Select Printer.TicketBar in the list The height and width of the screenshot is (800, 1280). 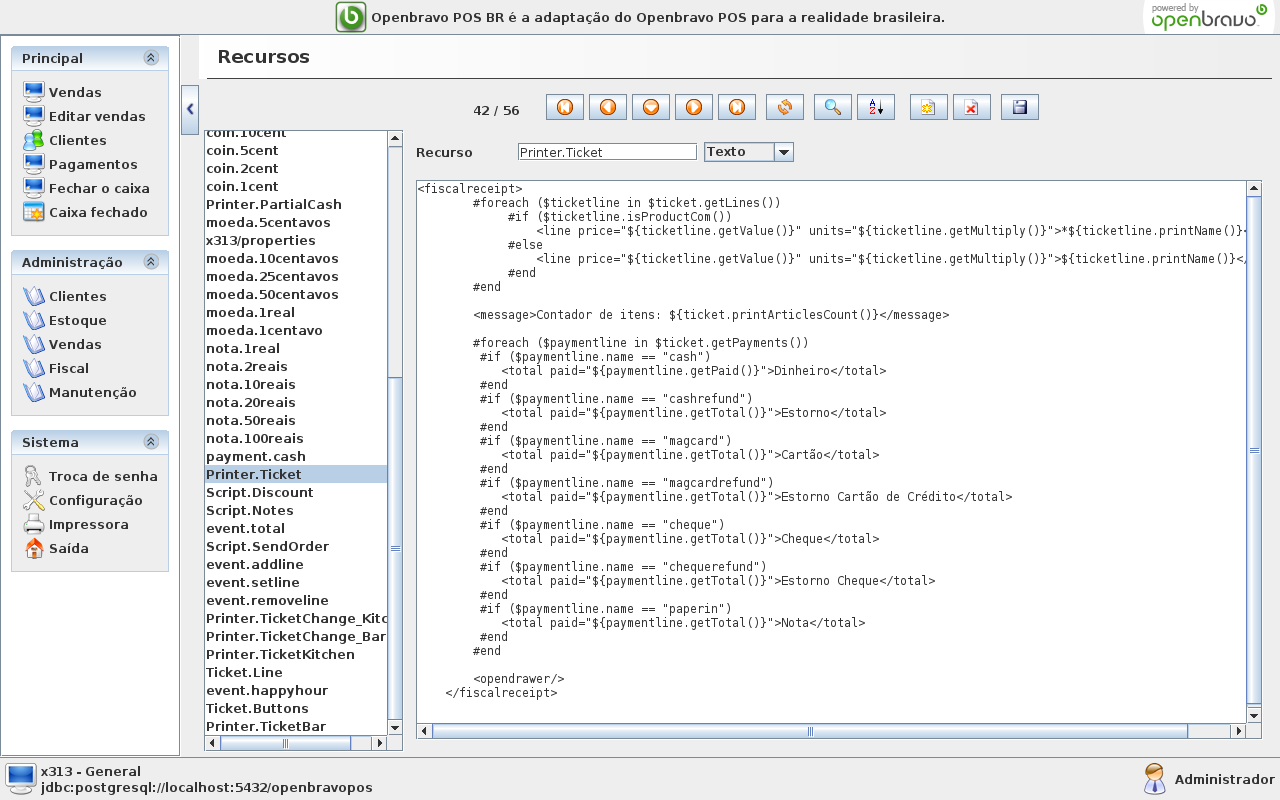296,726
